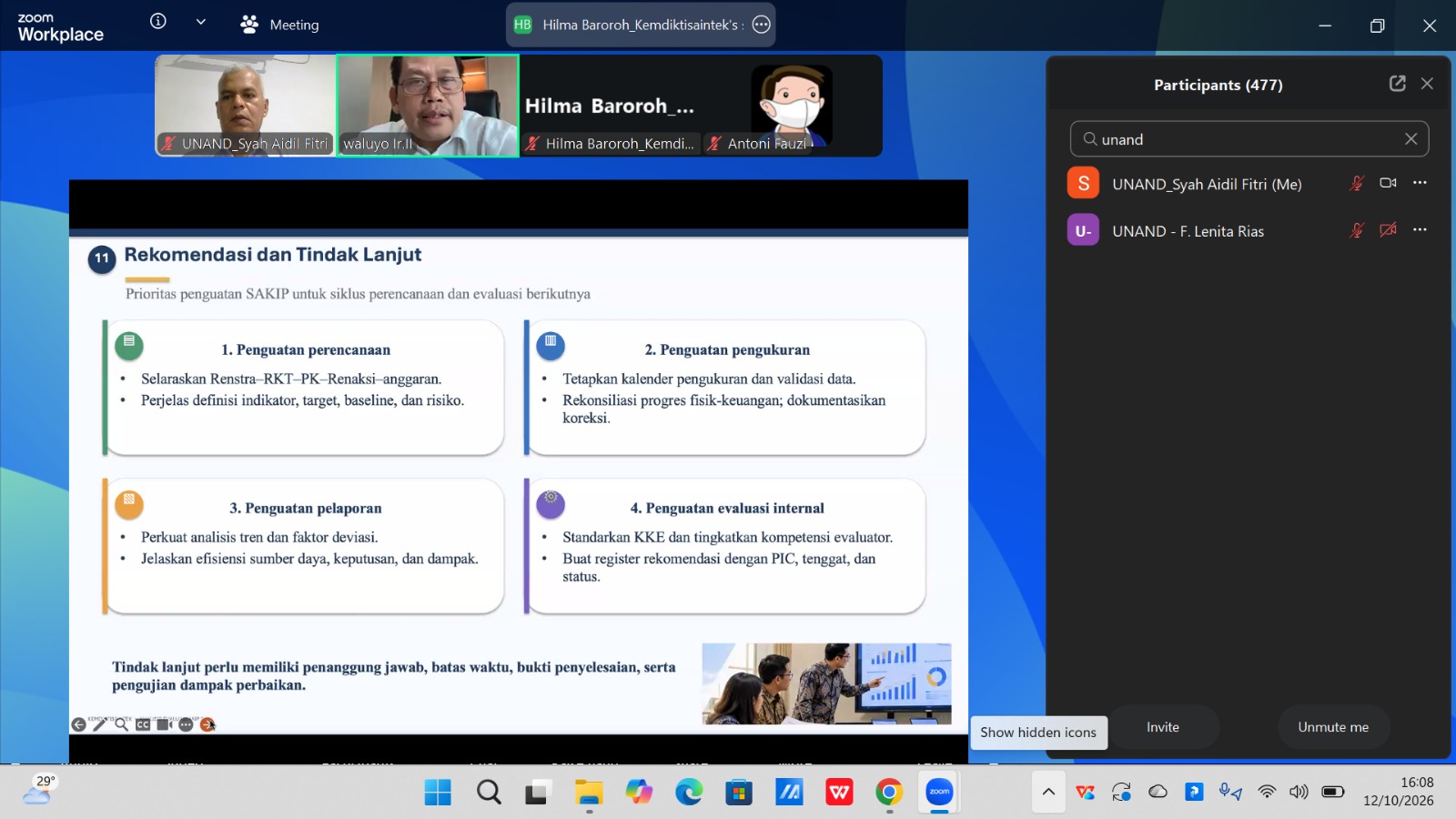Select the Hilma Baroroh_Kemdiktisaintek's screen share tab
This screenshot has height=819, width=1456.
641,25
